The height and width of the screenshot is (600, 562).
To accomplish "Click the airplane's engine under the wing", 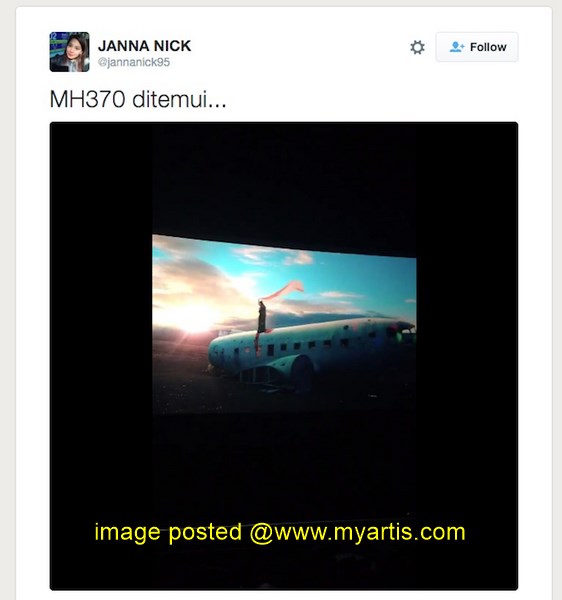I will (x=296, y=369).
